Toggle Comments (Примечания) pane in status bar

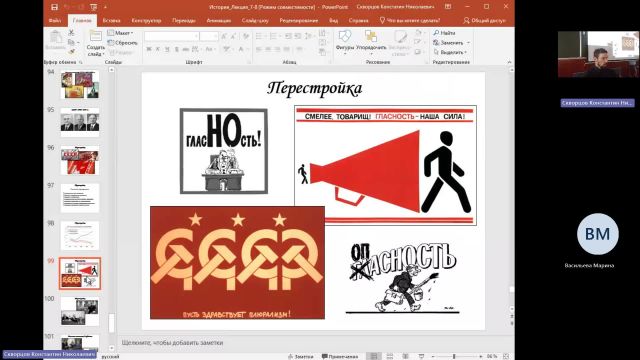(340, 356)
